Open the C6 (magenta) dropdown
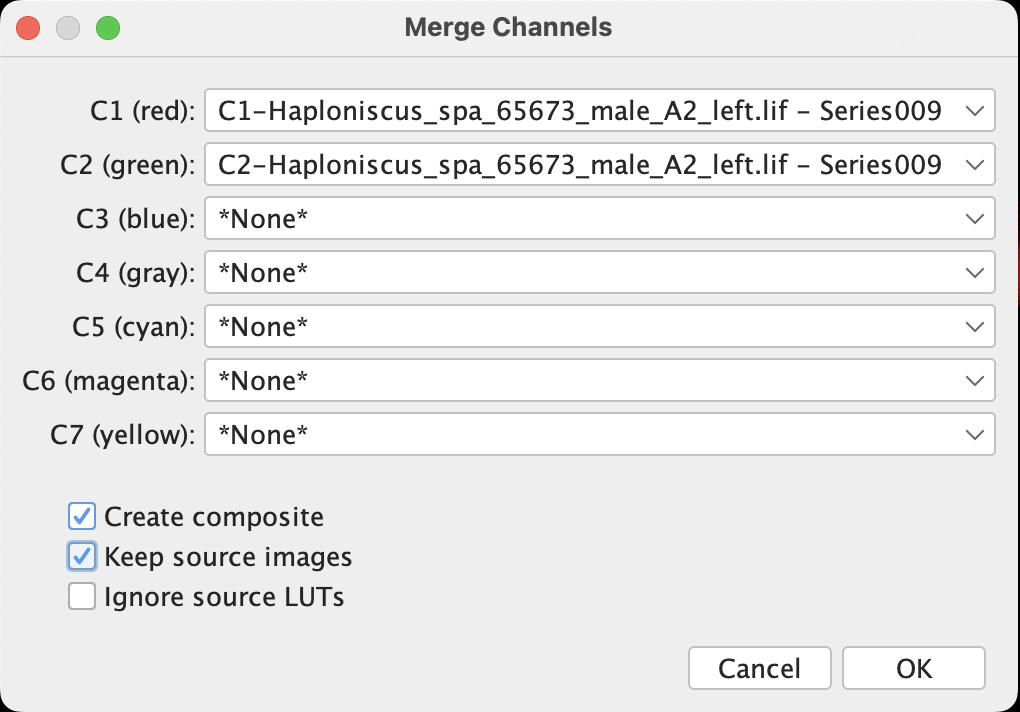 coord(598,380)
